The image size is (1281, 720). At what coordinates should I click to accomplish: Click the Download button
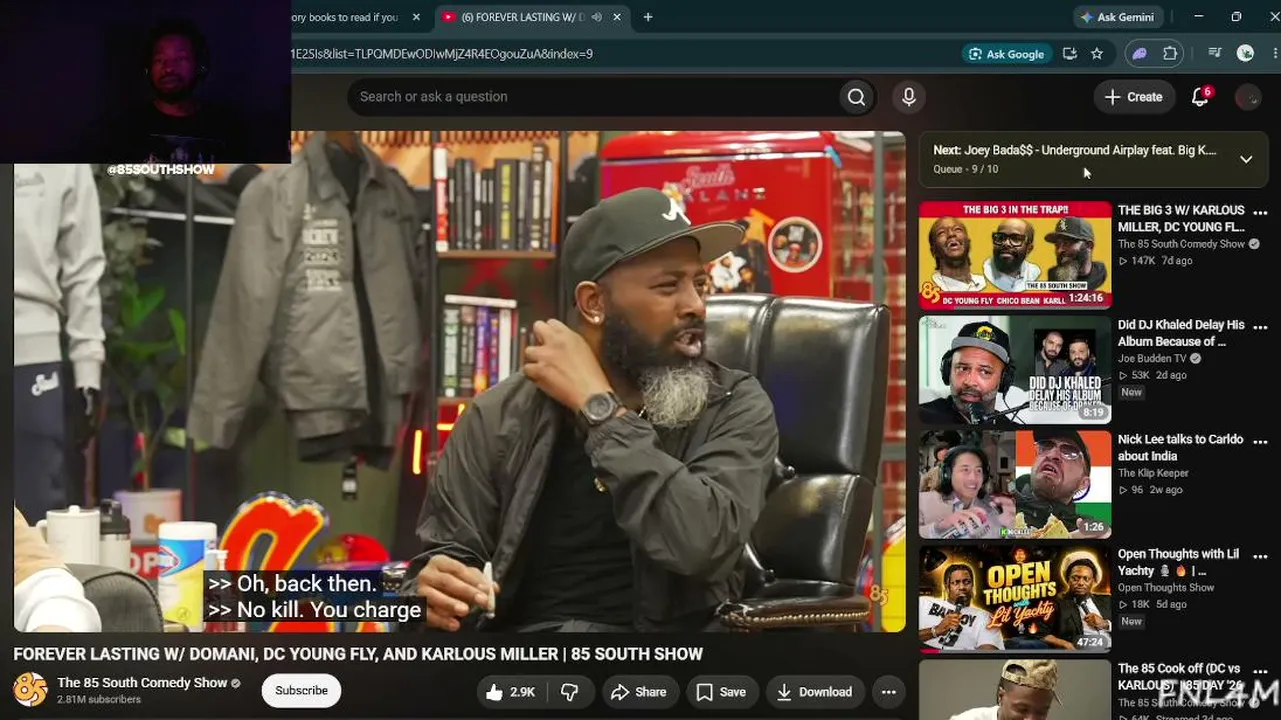pos(814,692)
